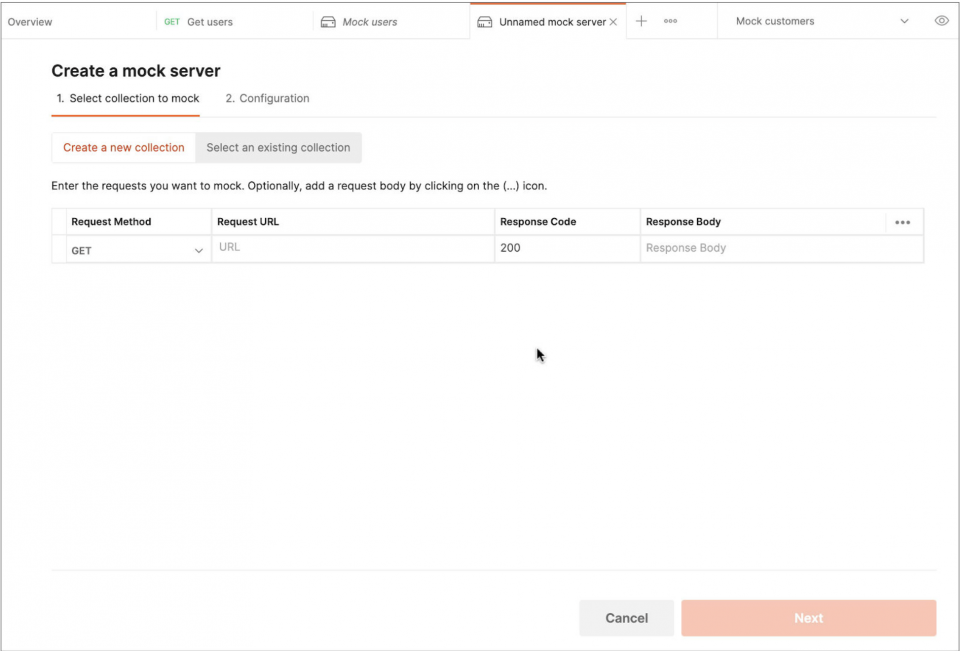Screen dimensions: 960x651
Task: Click the Next button
Action: tap(808, 617)
